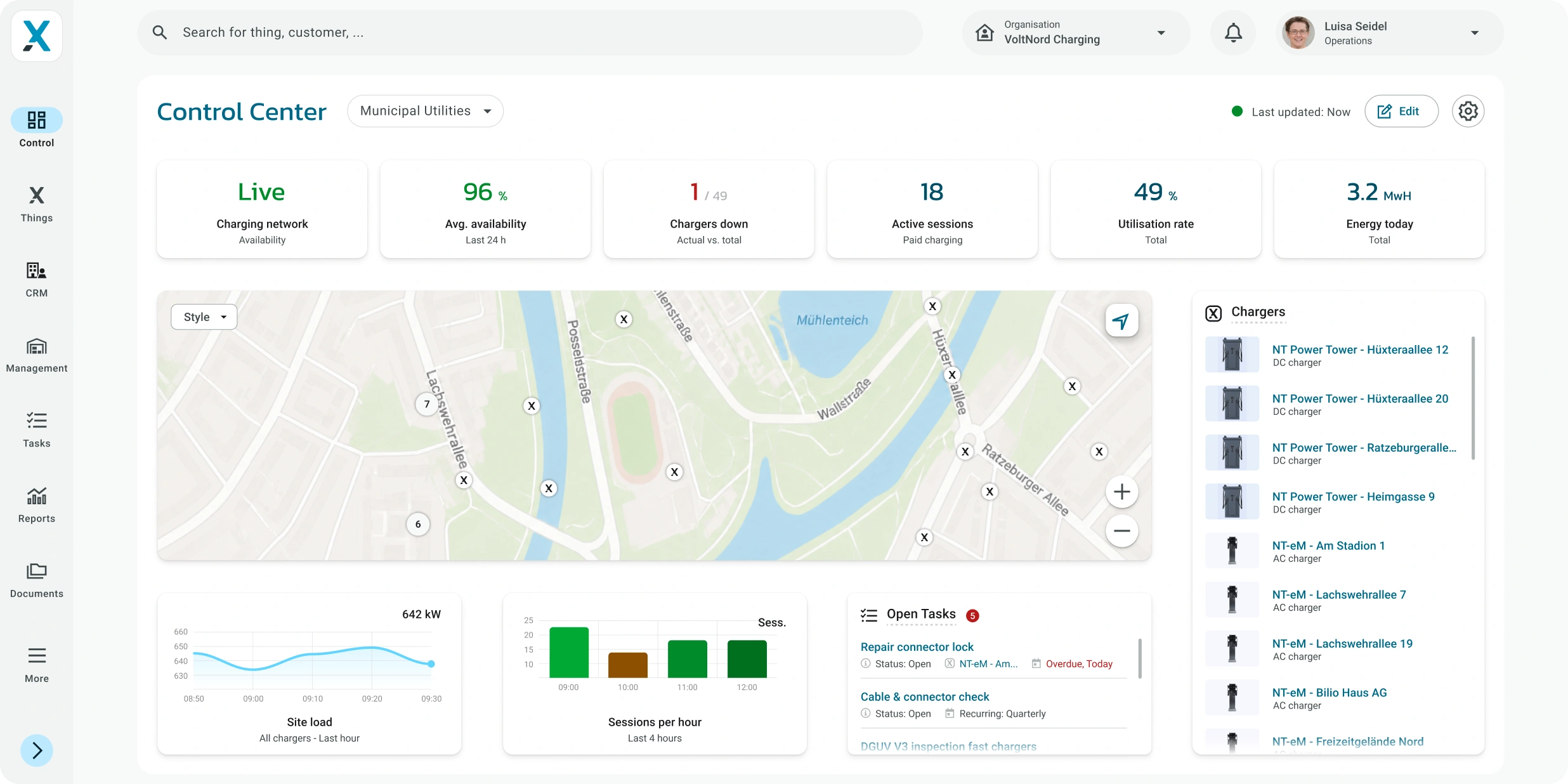The width and height of the screenshot is (1568, 784).
Task: Open the Organisation VoltNord Charging dropdown
Action: 1076,32
